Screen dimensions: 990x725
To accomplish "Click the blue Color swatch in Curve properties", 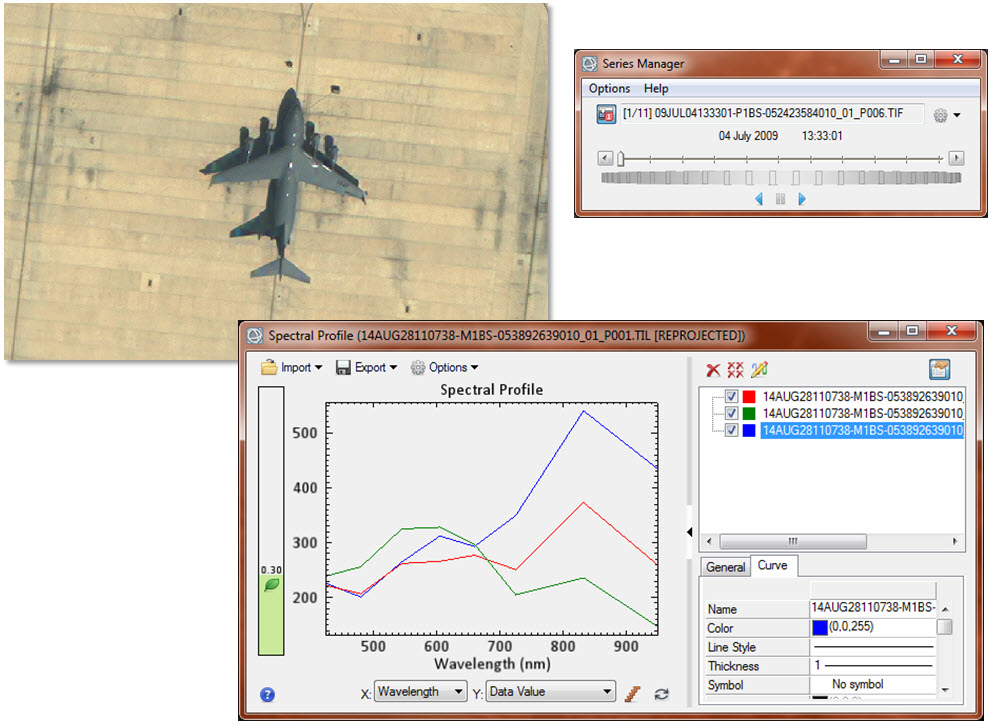I will 820,628.
